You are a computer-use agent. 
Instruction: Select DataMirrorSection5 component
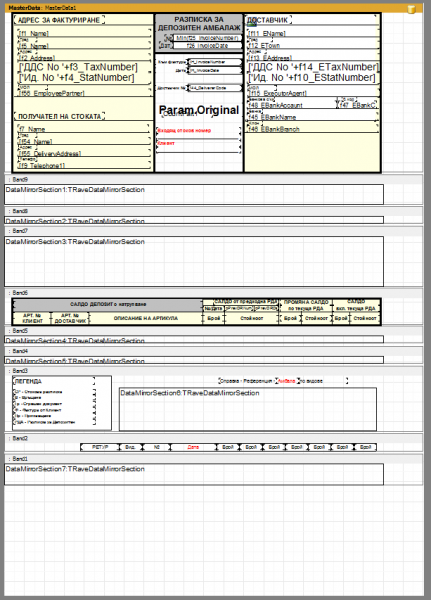point(194,360)
